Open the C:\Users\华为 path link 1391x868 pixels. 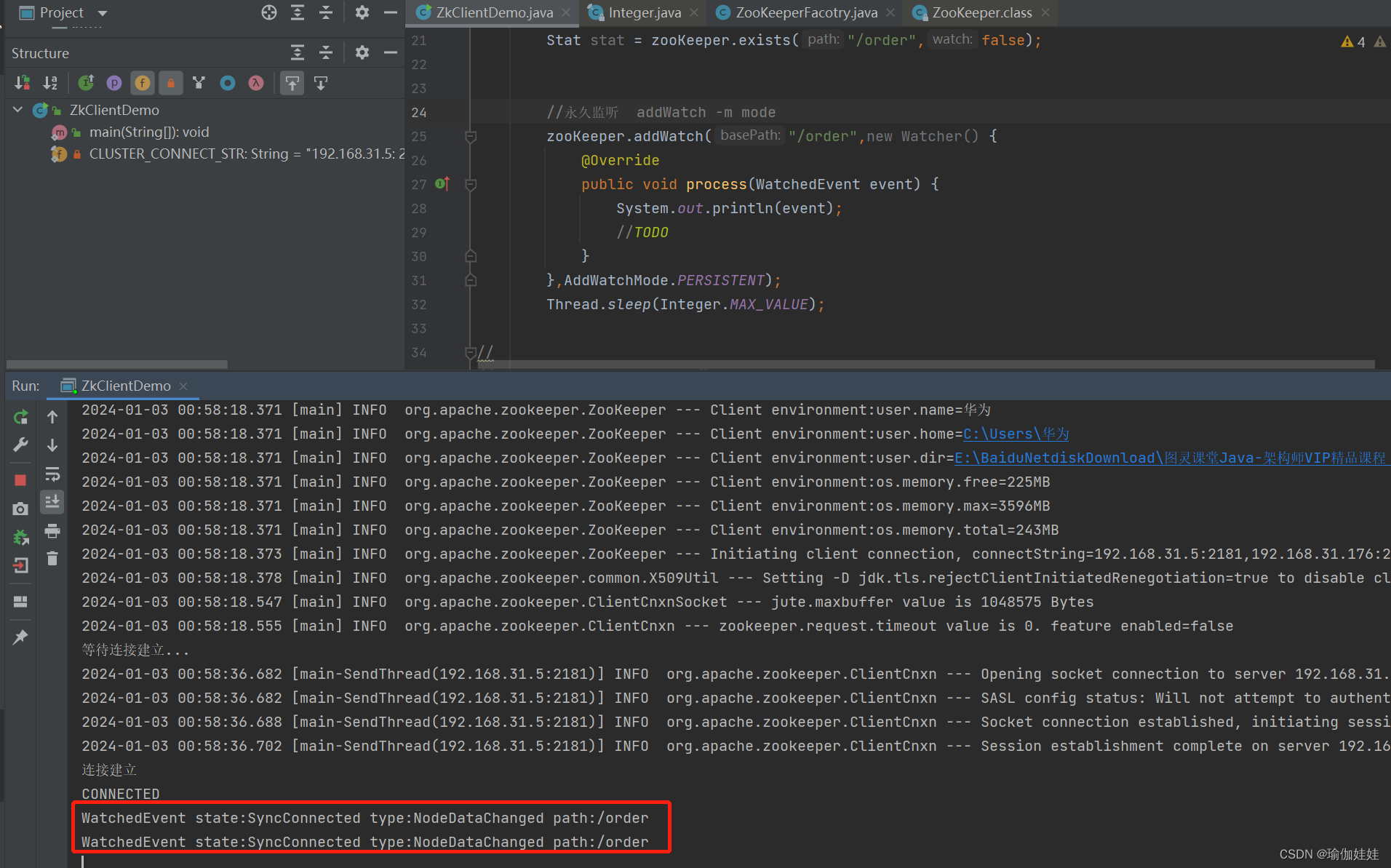point(1016,434)
